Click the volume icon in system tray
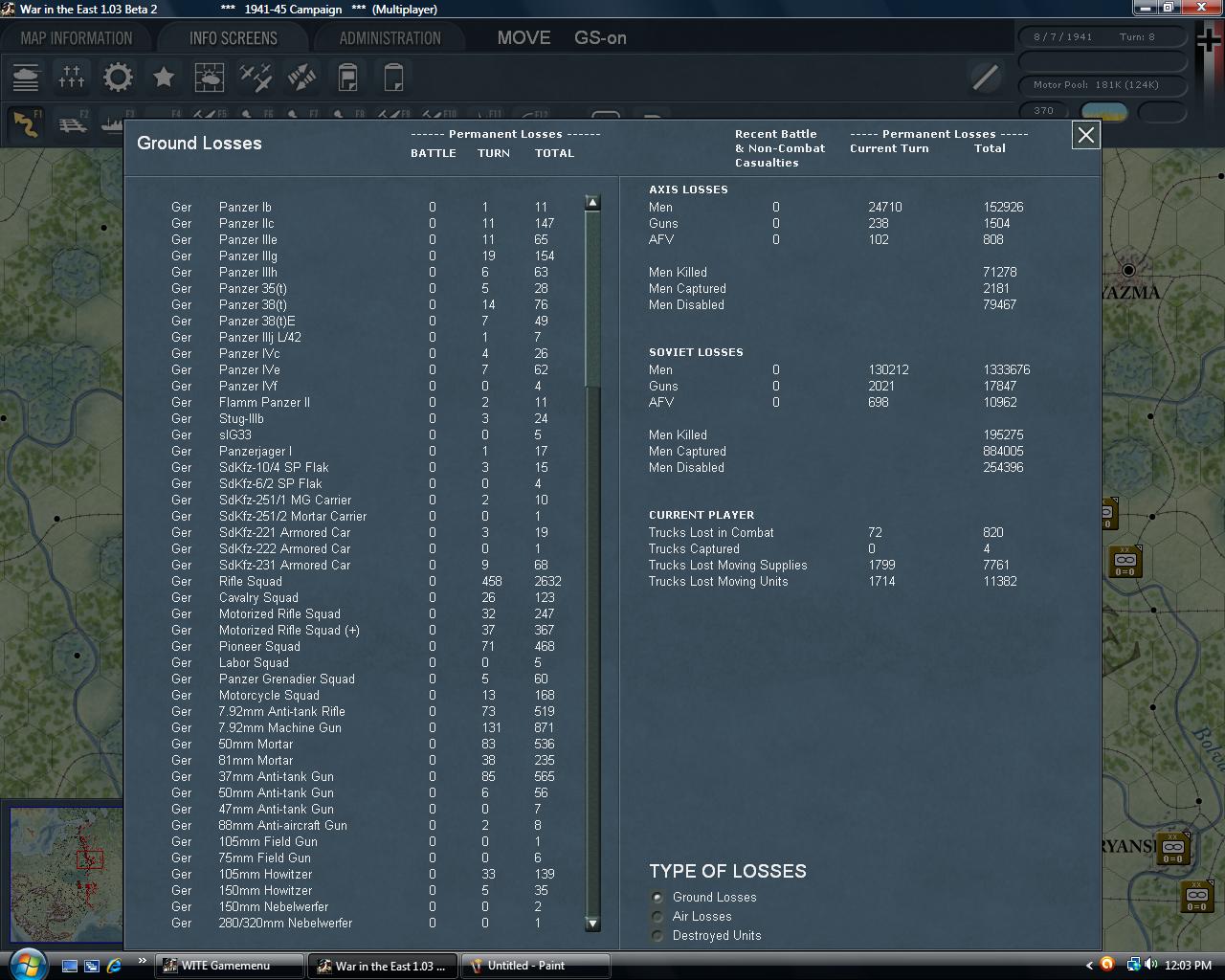This screenshot has width=1225, height=980. pyautogui.click(x=1150, y=965)
